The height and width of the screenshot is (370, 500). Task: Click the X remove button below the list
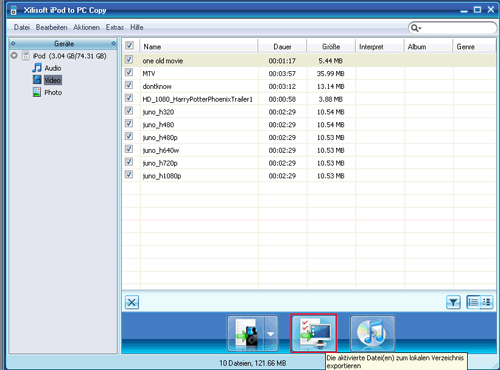(x=132, y=303)
